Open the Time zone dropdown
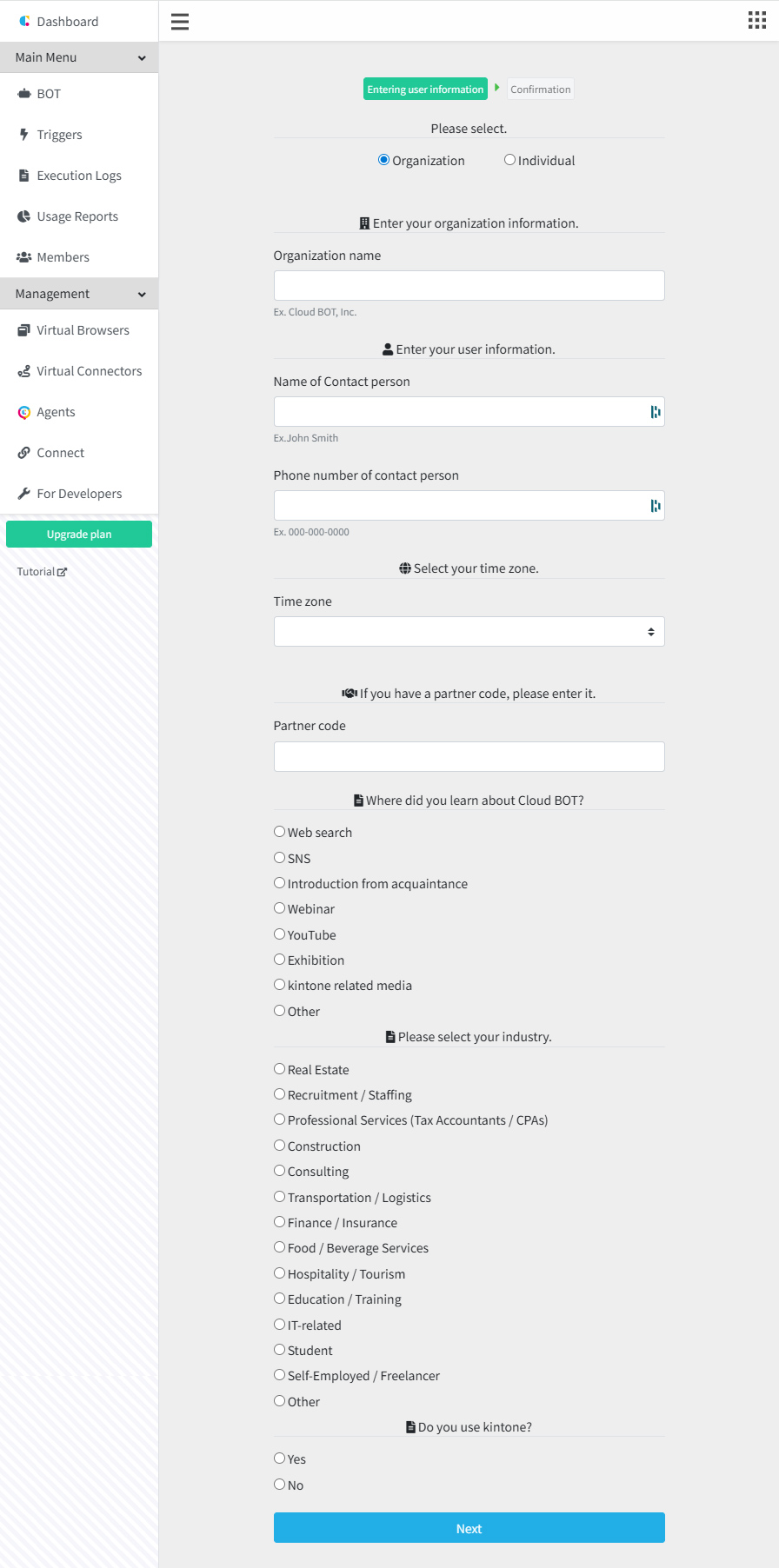 [469, 632]
